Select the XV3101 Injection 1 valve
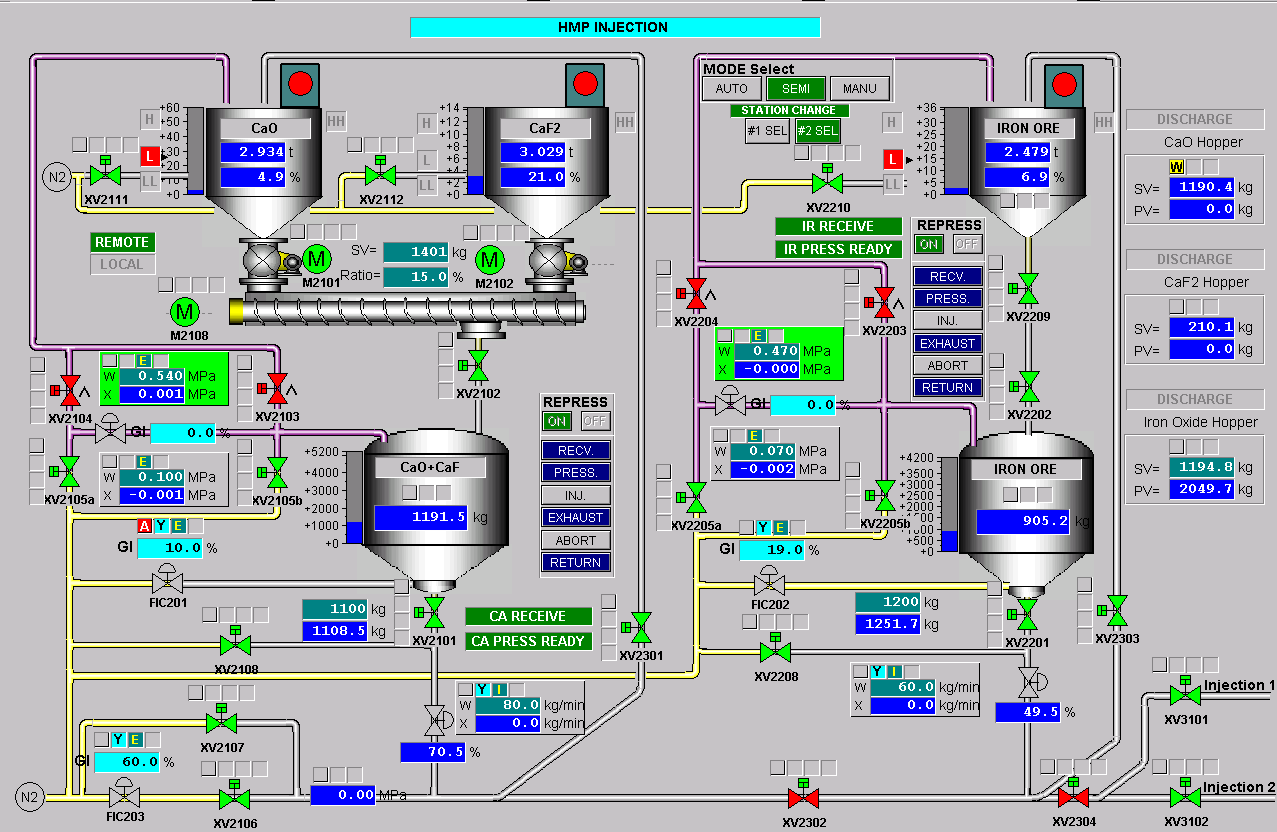This screenshot has width=1277, height=832. [x=1185, y=694]
